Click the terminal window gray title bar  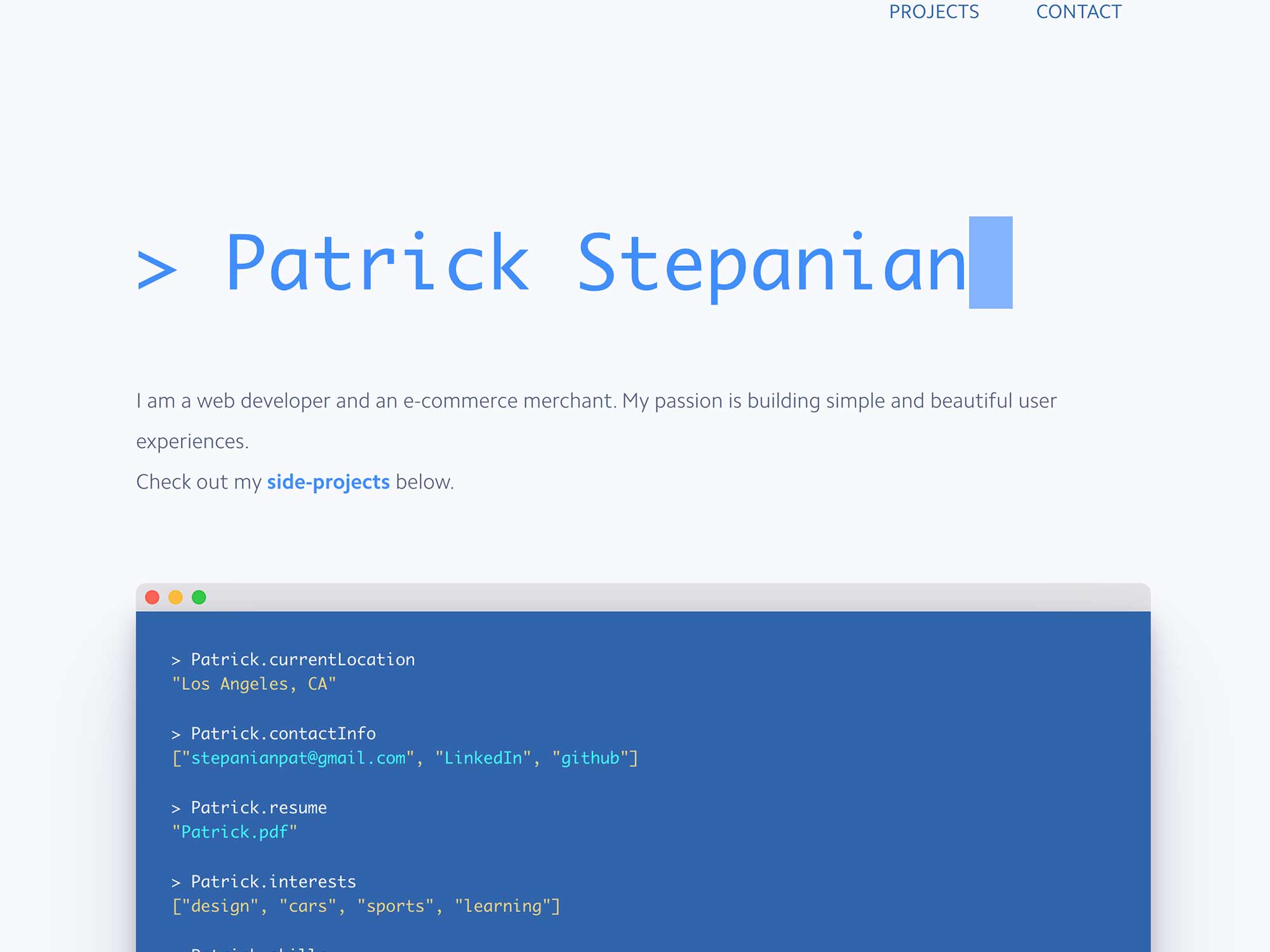[x=635, y=597]
